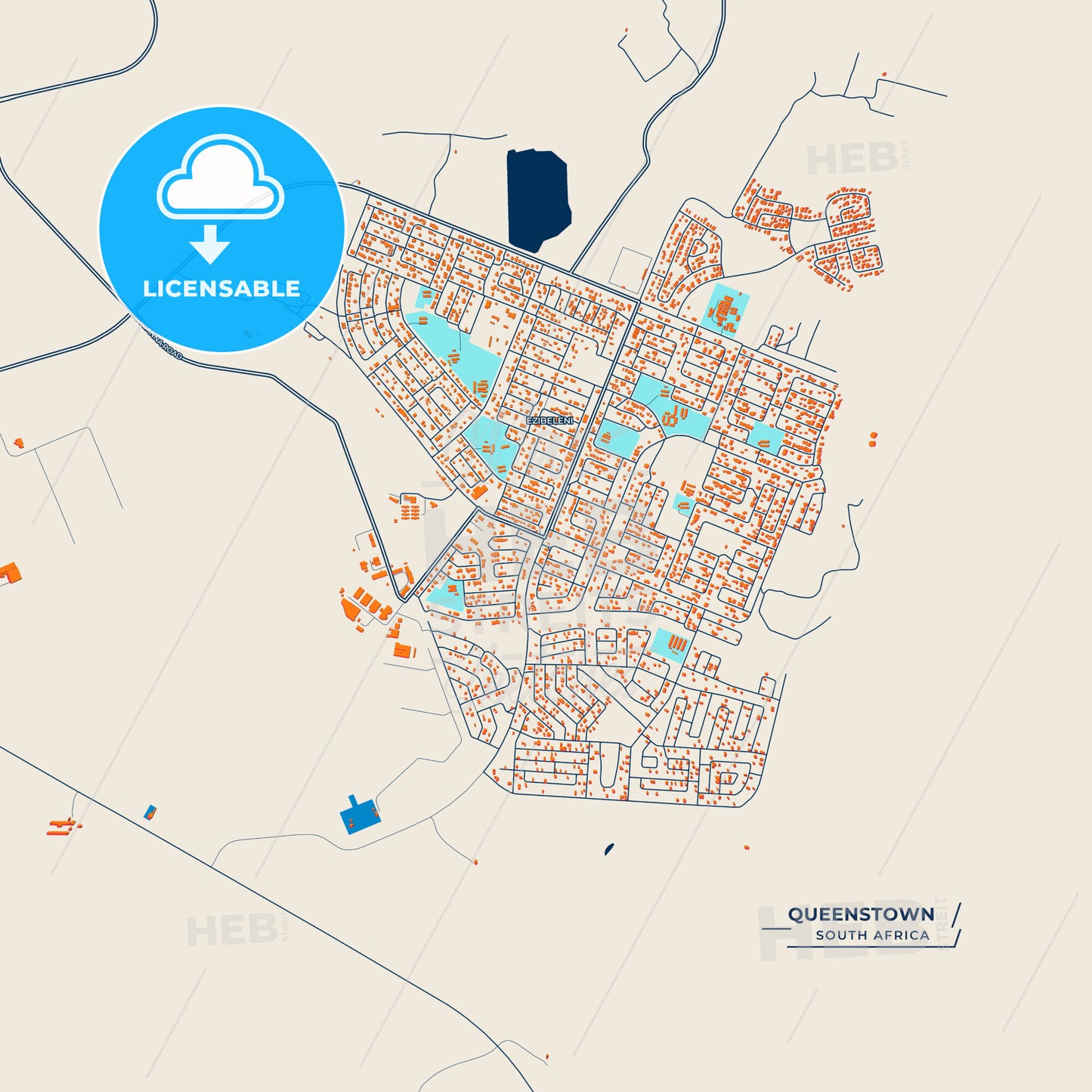Click the small blue and orange roadside building
The height and width of the screenshot is (1092, 1092).
click(x=150, y=813)
